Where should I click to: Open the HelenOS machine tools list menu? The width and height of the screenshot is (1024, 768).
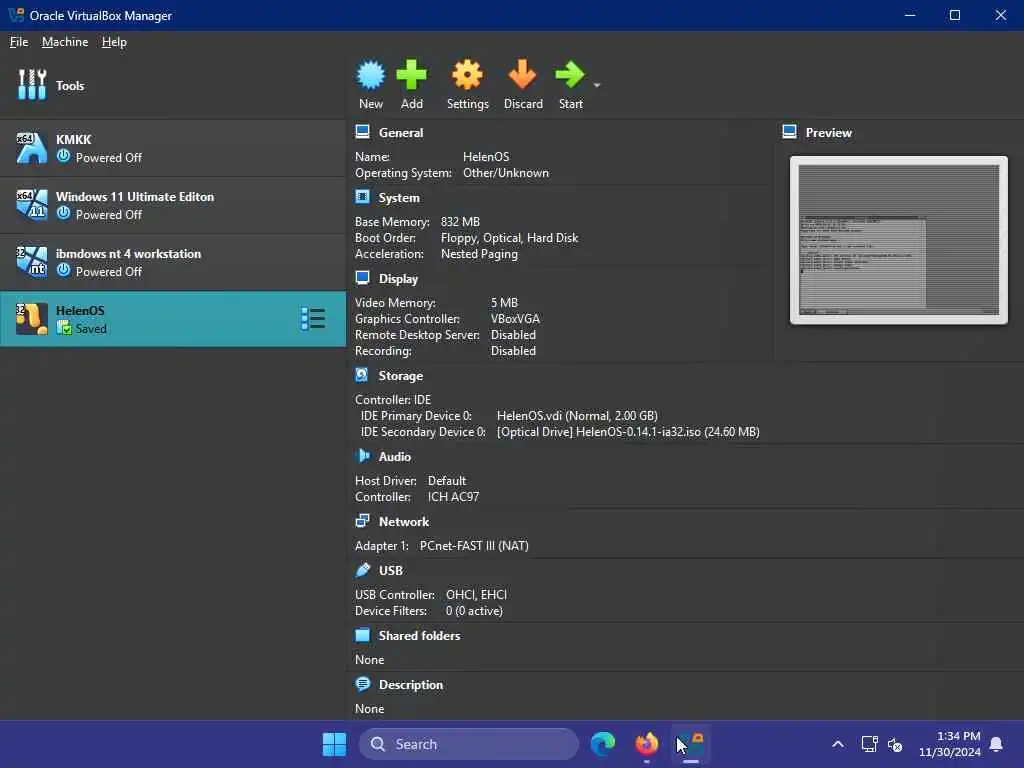tap(313, 319)
